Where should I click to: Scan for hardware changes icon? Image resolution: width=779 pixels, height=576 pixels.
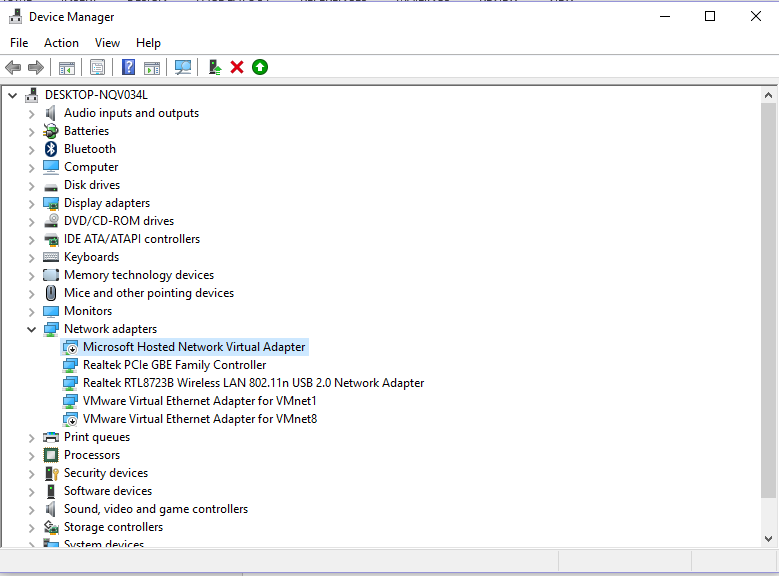pos(183,67)
